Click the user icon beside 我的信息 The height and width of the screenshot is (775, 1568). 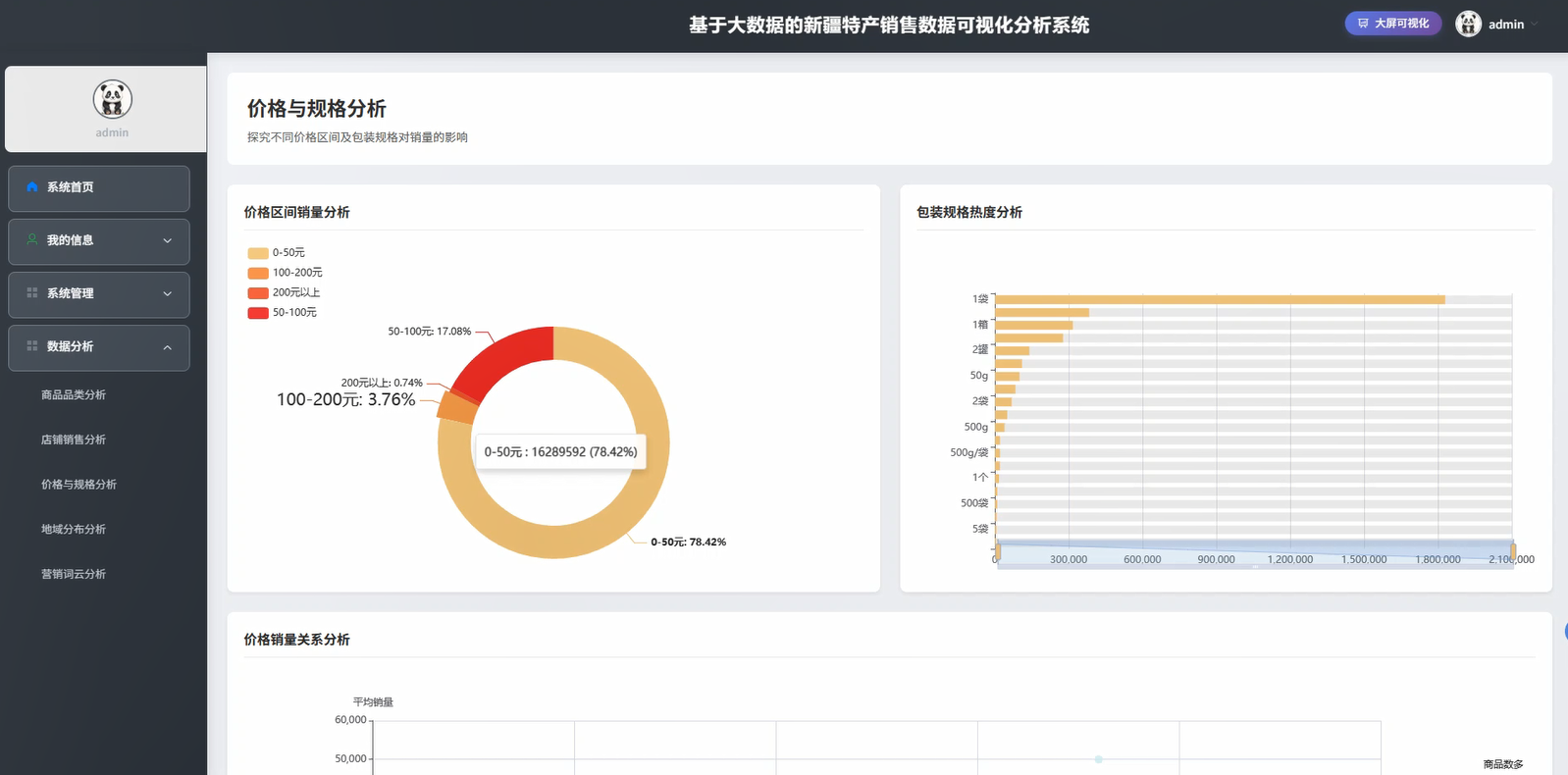[32, 239]
